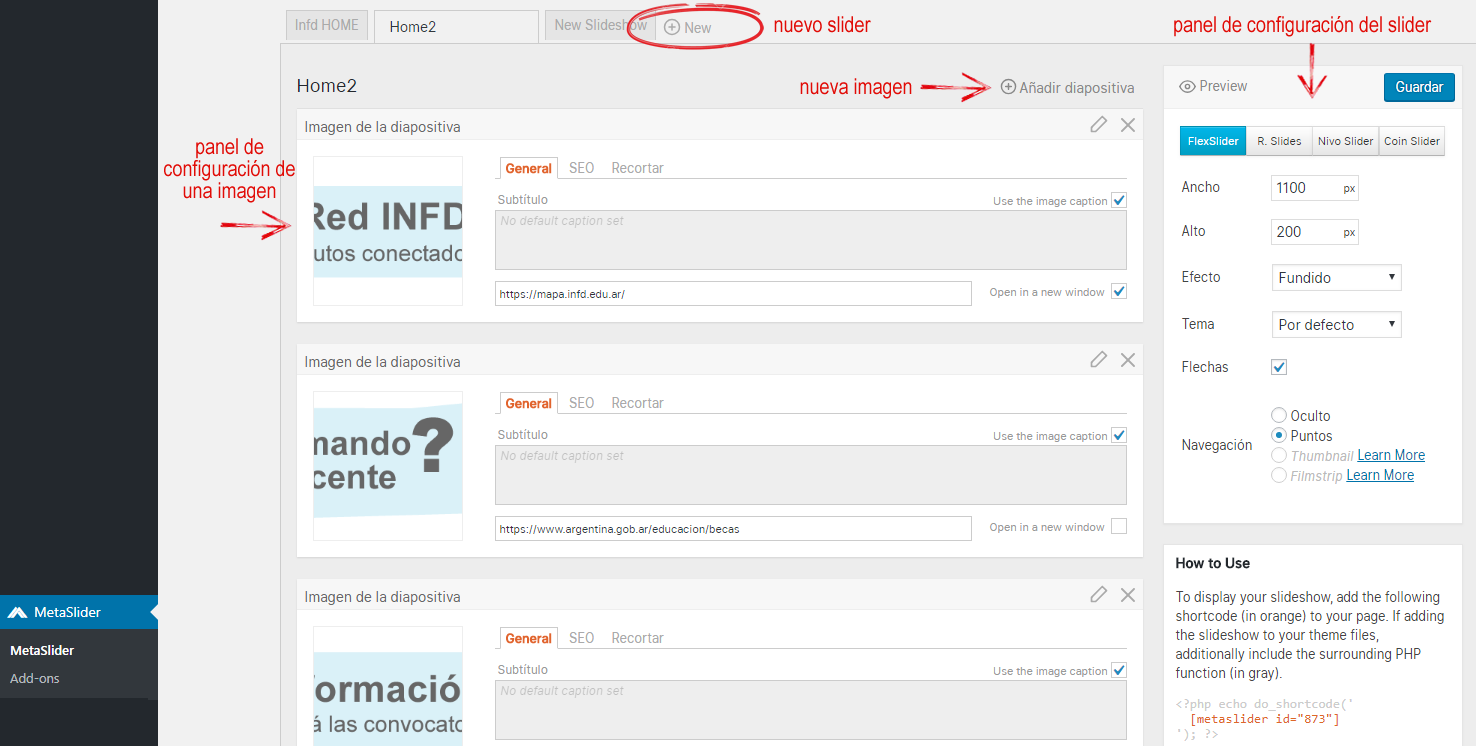Enable Flechas checkbox
The height and width of the screenshot is (746, 1476).
(x=1278, y=367)
